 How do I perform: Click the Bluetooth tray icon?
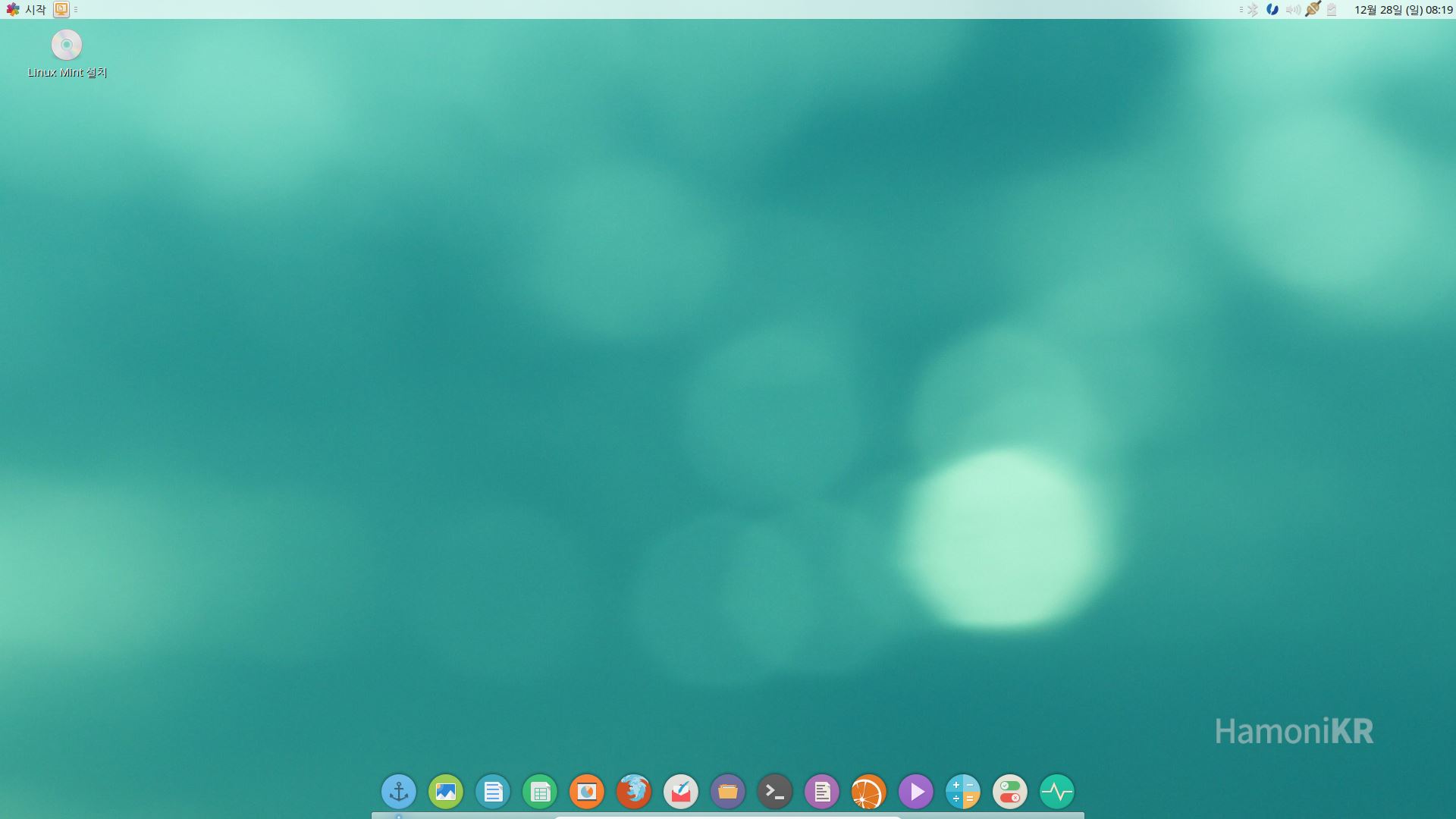(1253, 10)
